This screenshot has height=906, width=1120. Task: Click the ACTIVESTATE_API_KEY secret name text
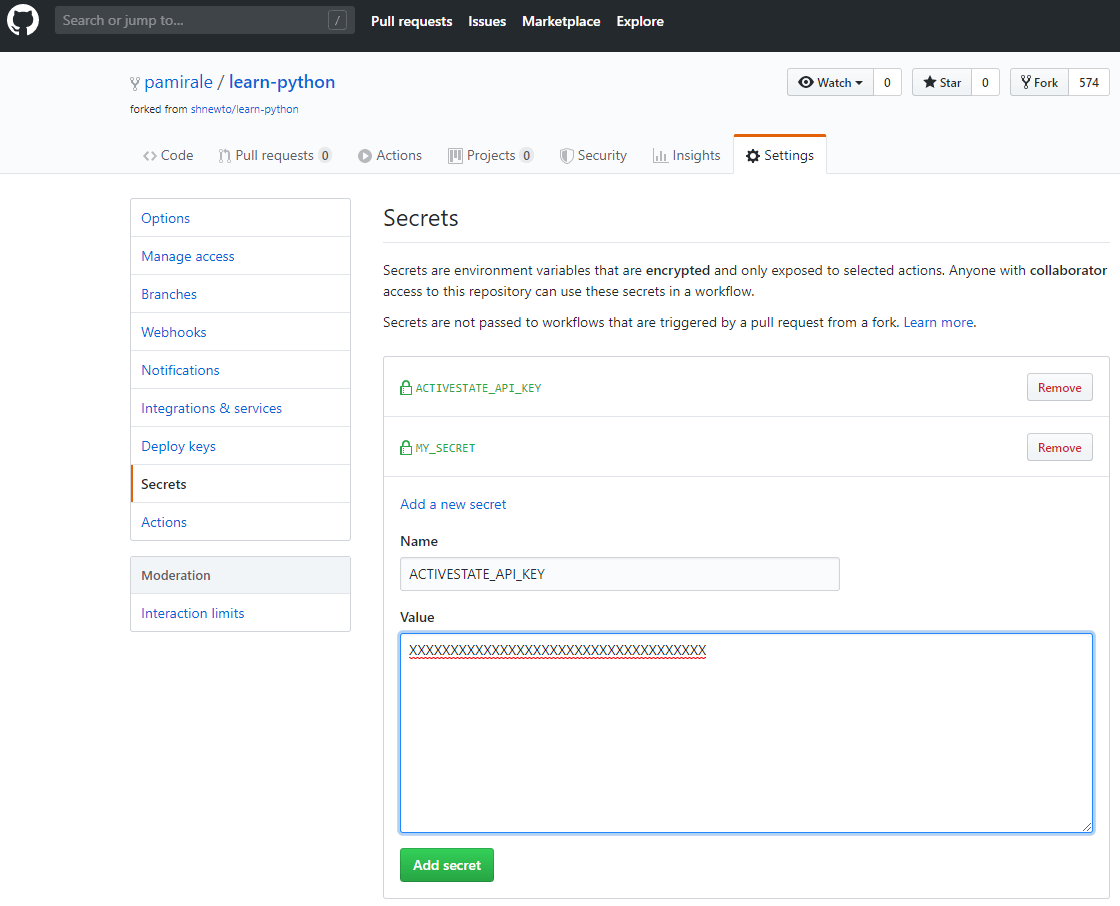click(x=478, y=388)
